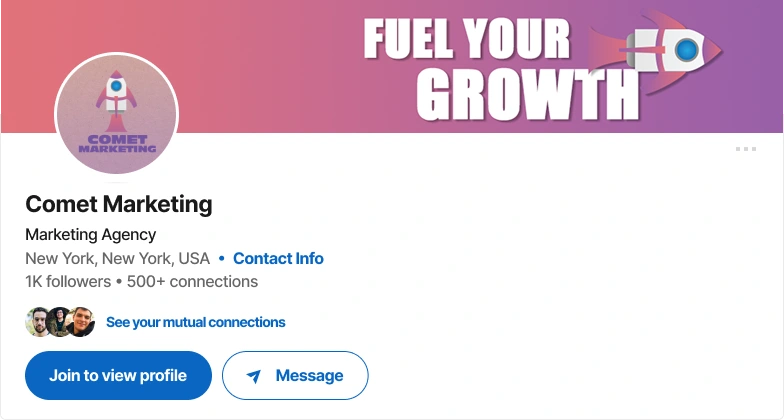The width and height of the screenshot is (784, 420).
Task: Select the third mutual connection avatar
Action: pyautogui.click(x=81, y=322)
